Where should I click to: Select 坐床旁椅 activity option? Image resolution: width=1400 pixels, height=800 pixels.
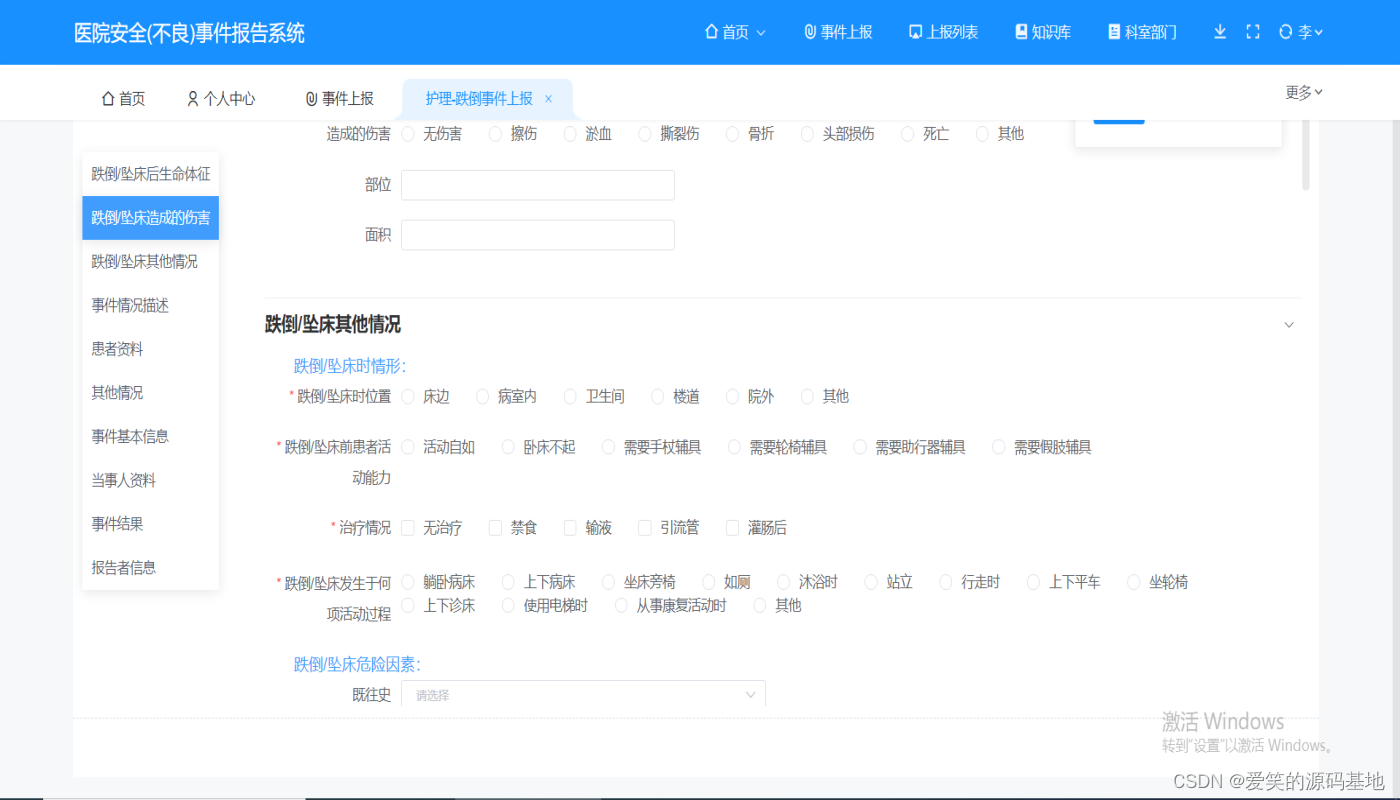[609, 582]
